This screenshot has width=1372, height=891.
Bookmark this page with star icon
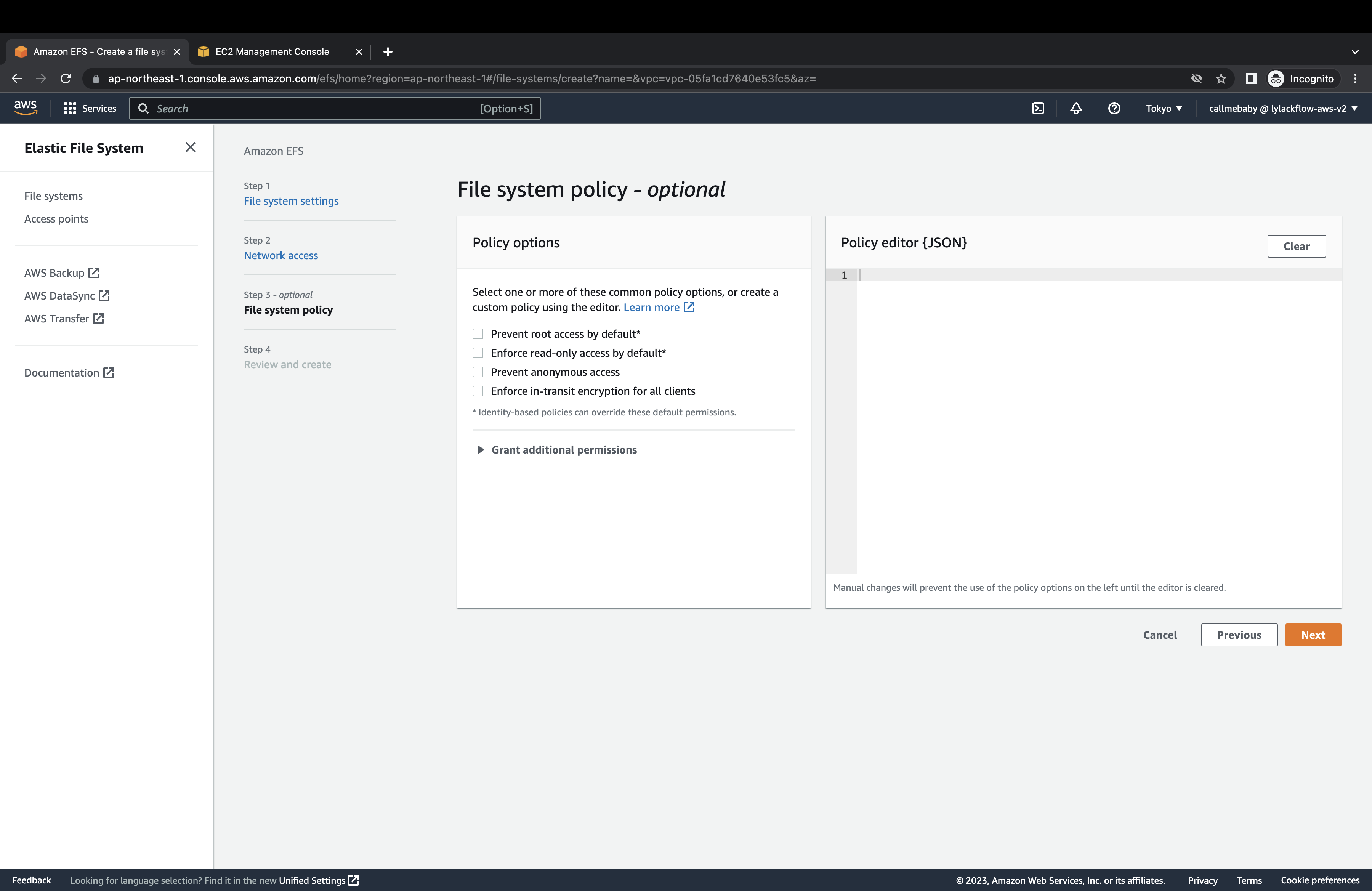(x=1220, y=79)
